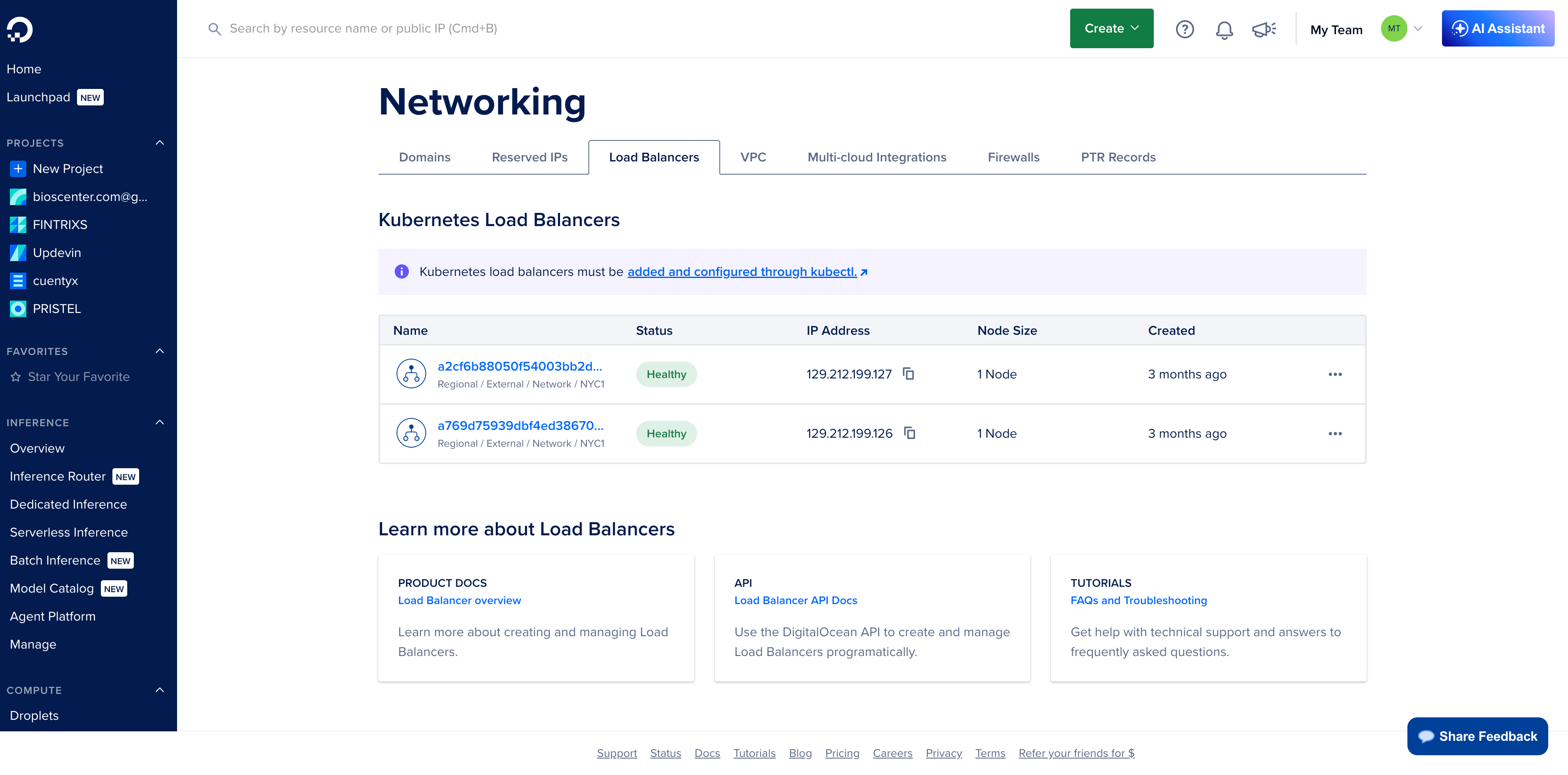Open the help question mark icon

click(1185, 29)
